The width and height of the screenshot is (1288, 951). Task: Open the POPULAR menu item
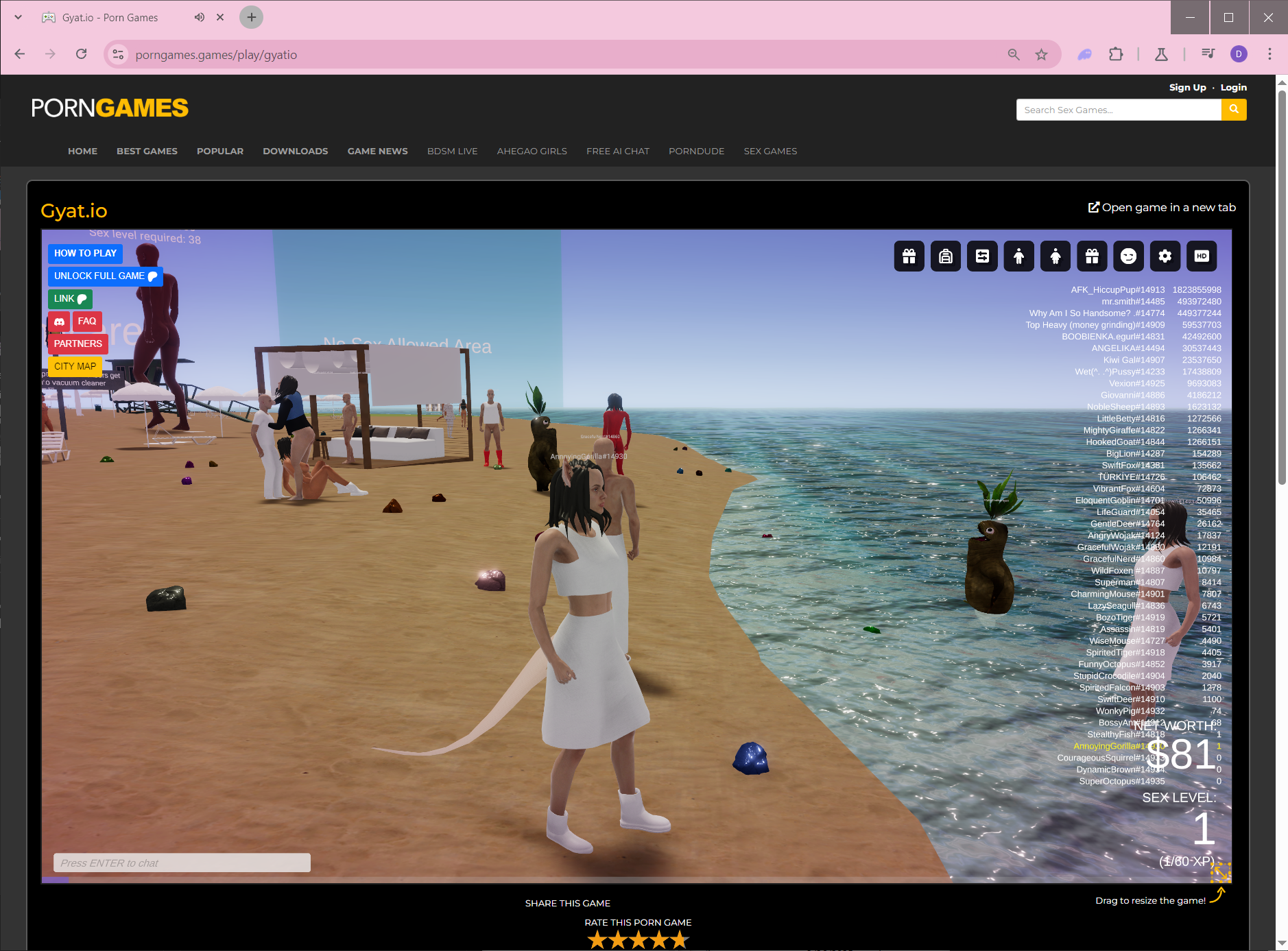click(x=220, y=151)
